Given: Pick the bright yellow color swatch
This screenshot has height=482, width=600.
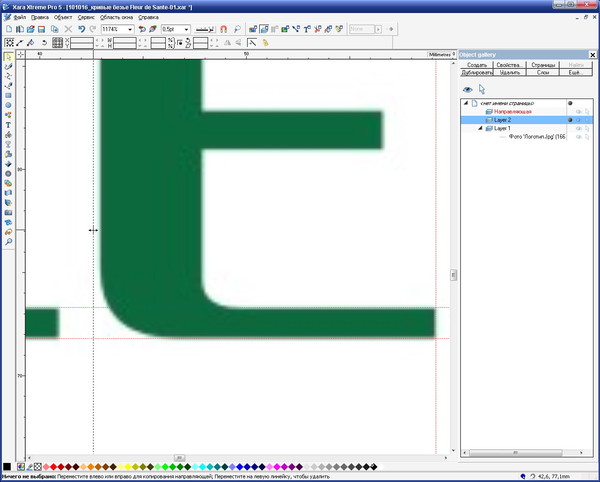Looking at the screenshot, I should (x=128, y=467).
